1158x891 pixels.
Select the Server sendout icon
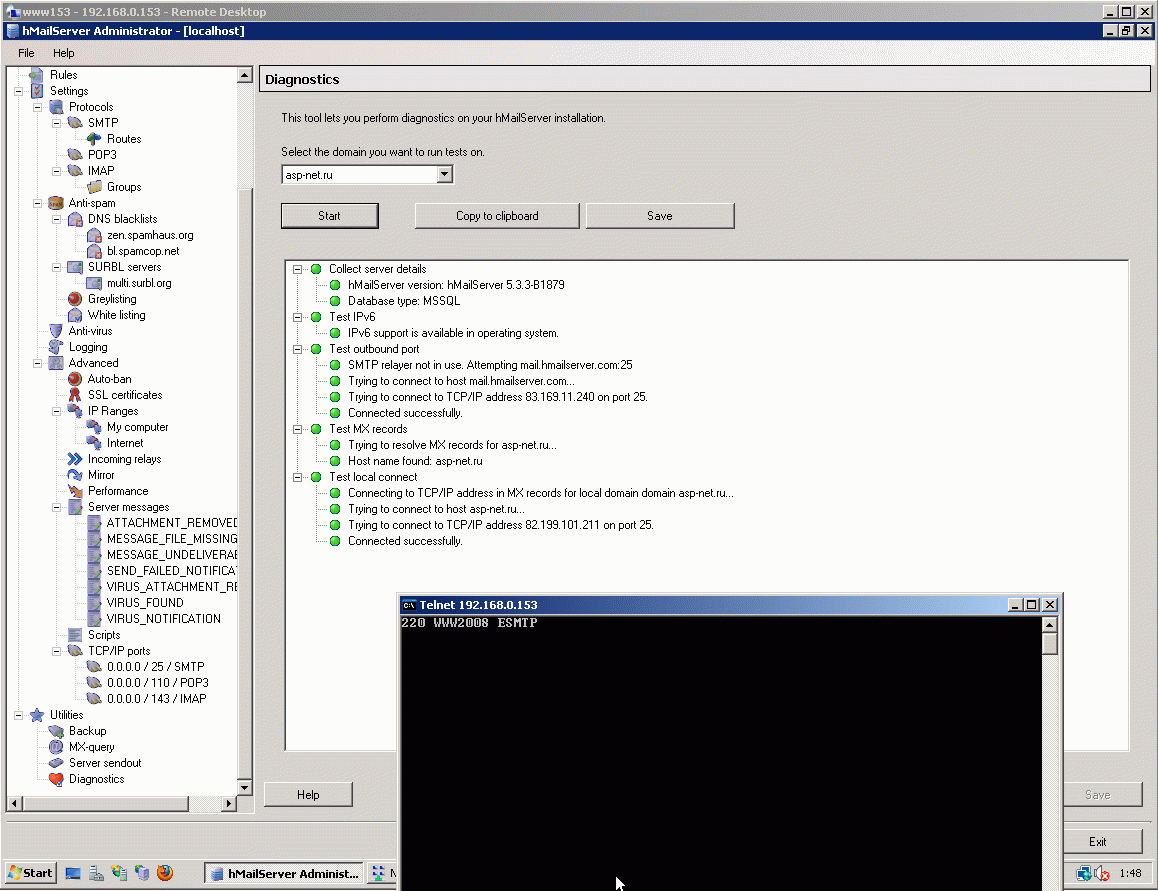[x=55, y=763]
